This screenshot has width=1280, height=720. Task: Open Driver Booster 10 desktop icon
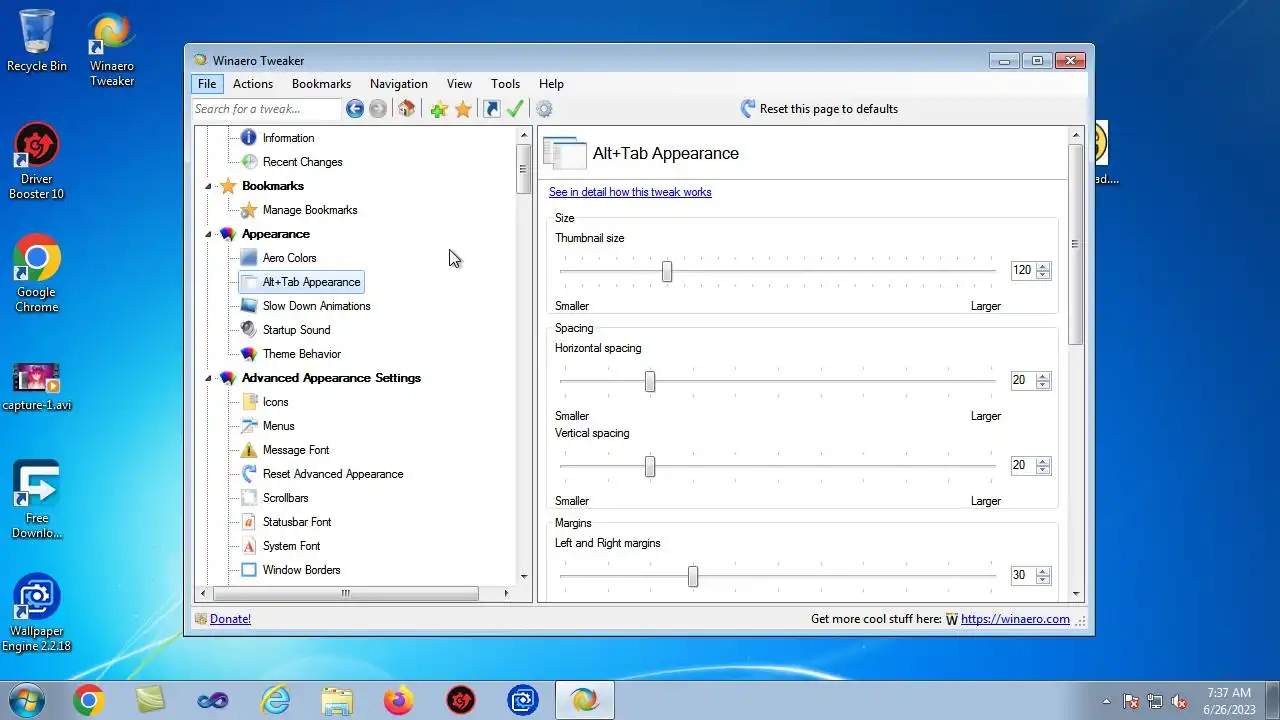[x=37, y=162]
